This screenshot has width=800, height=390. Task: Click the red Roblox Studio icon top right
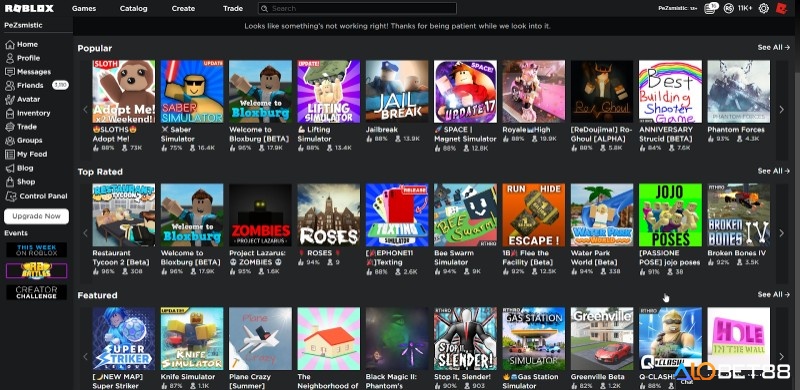pos(781,8)
